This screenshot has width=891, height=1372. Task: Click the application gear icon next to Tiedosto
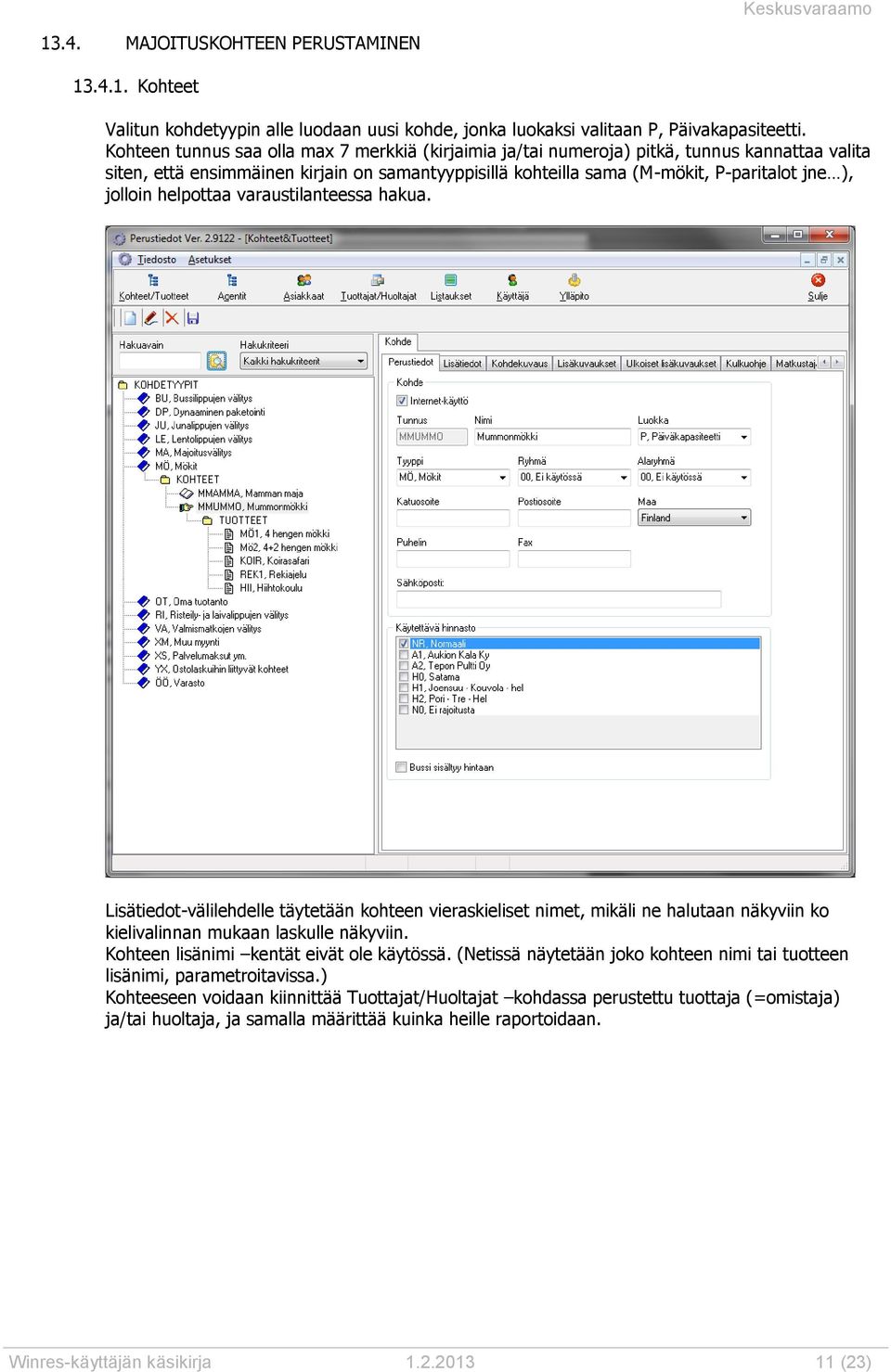pyautogui.click(x=125, y=260)
